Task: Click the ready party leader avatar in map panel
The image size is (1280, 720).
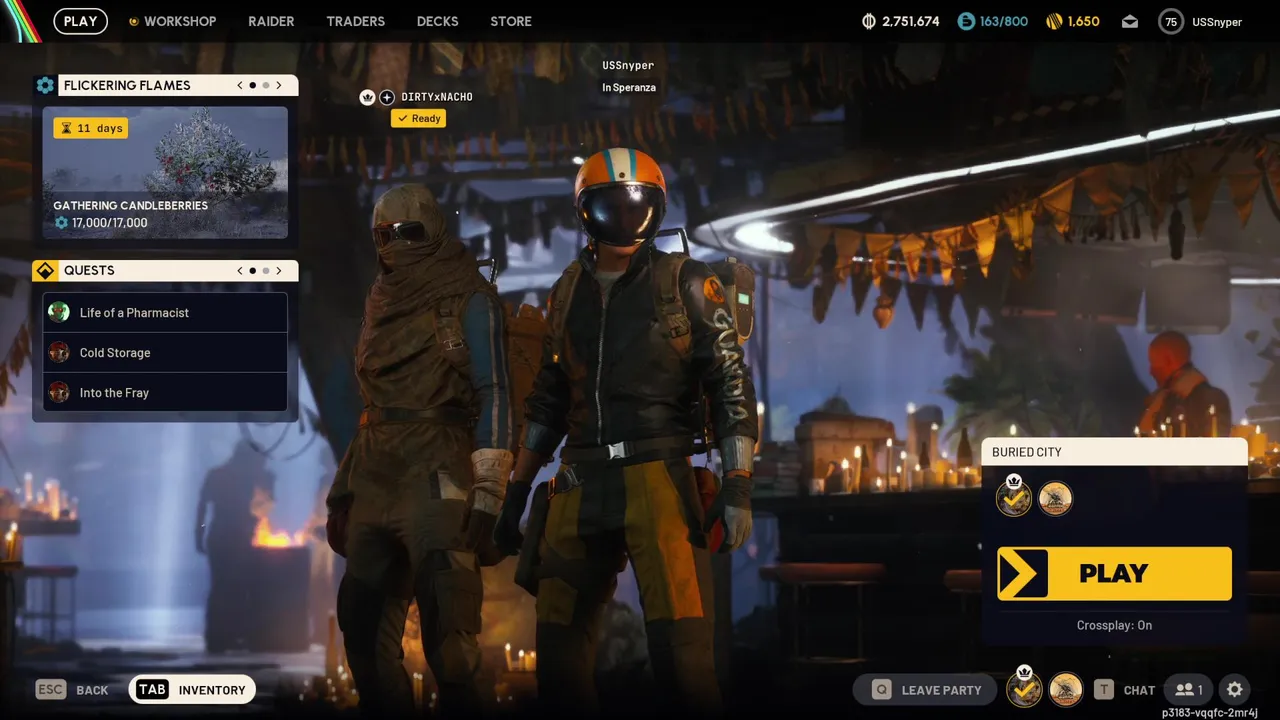Action: pos(1014,497)
